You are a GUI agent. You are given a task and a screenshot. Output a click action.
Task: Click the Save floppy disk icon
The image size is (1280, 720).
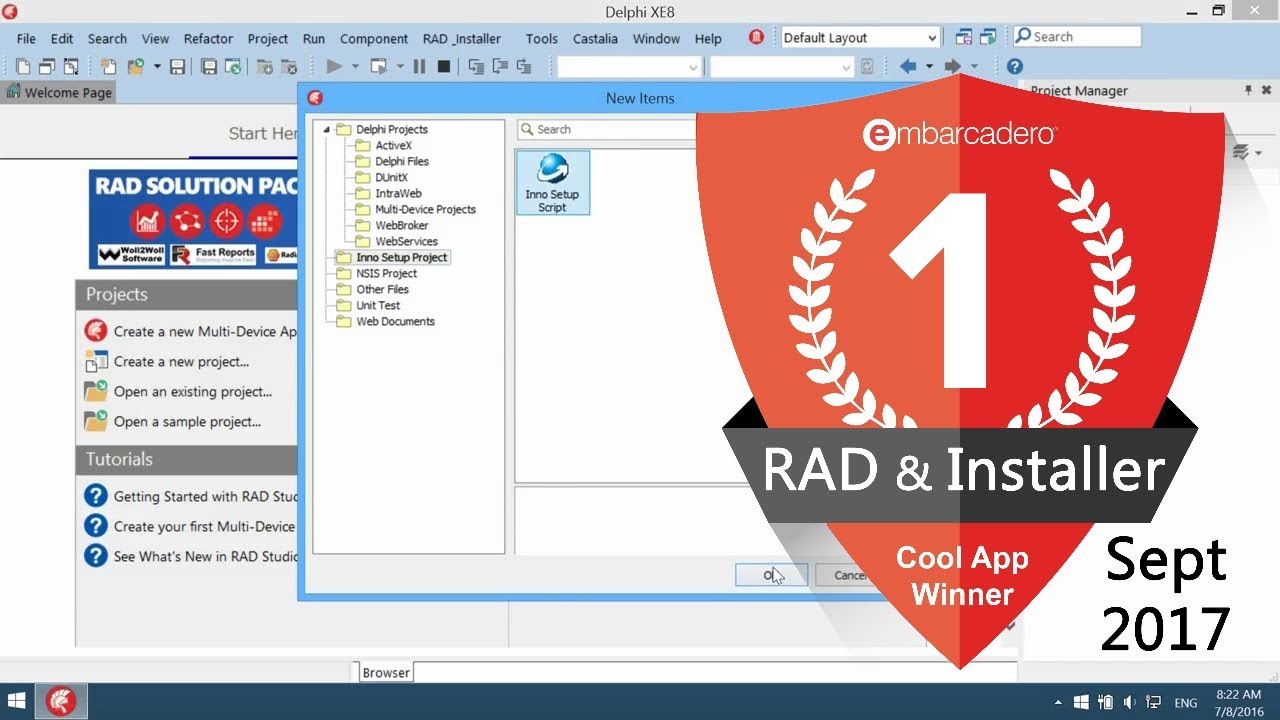coord(177,67)
